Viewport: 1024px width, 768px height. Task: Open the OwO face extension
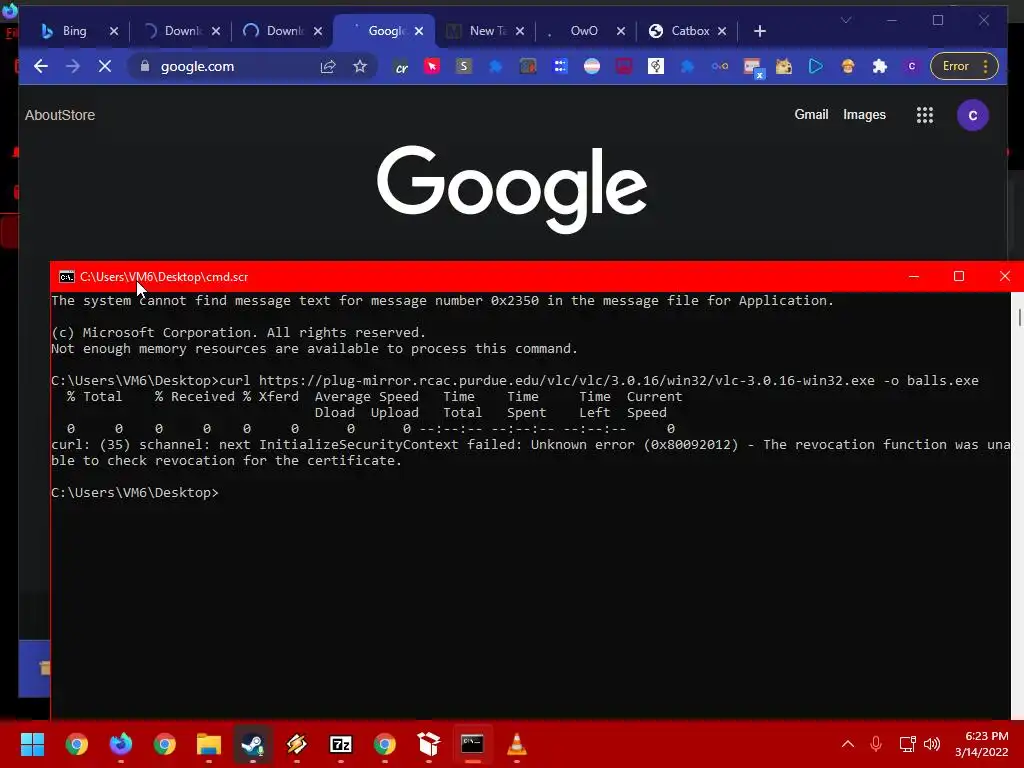point(720,66)
